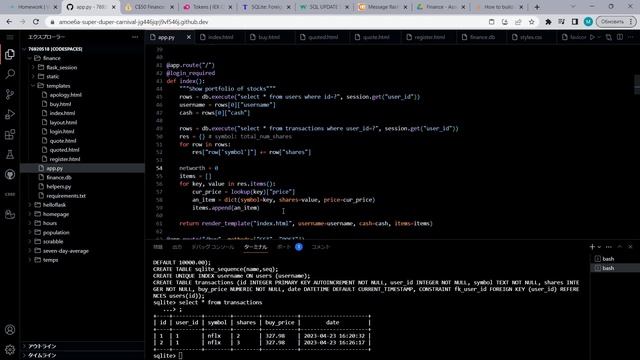Screen dimensions: 640x360
Task: Switch to buy.html editor tab
Action: pyautogui.click(x=269, y=37)
